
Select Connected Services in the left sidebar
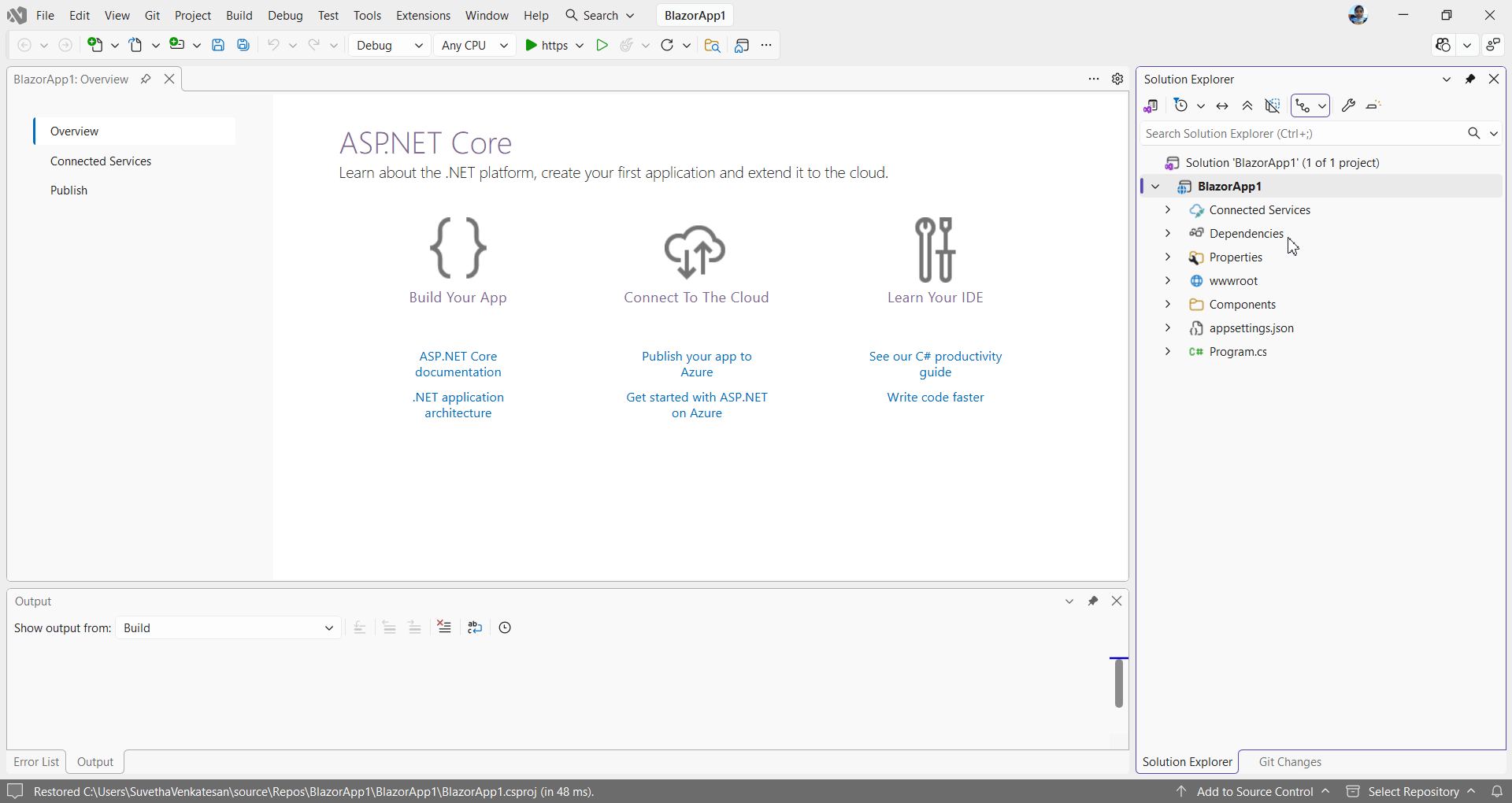pyautogui.click(x=101, y=161)
